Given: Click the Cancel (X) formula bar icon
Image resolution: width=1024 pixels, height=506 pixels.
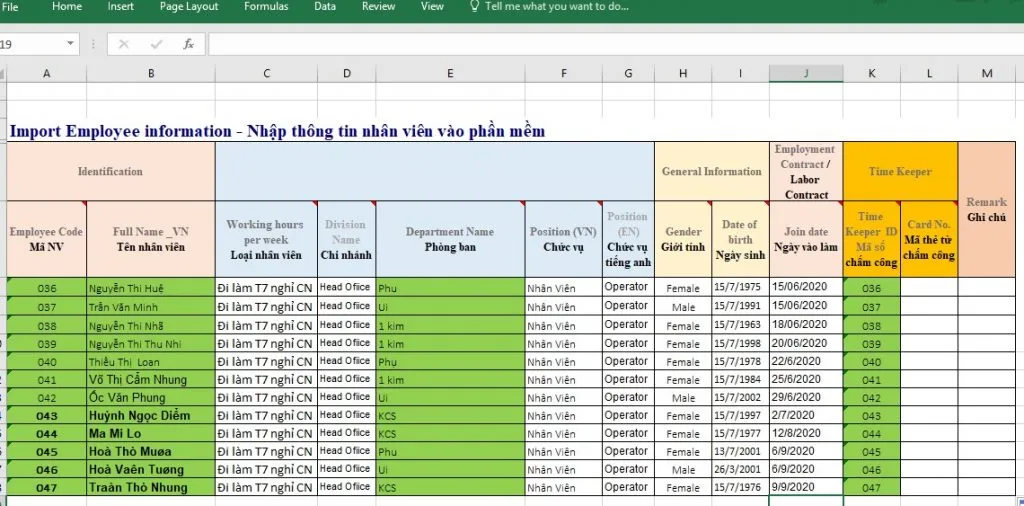Looking at the screenshot, I should (x=123, y=44).
